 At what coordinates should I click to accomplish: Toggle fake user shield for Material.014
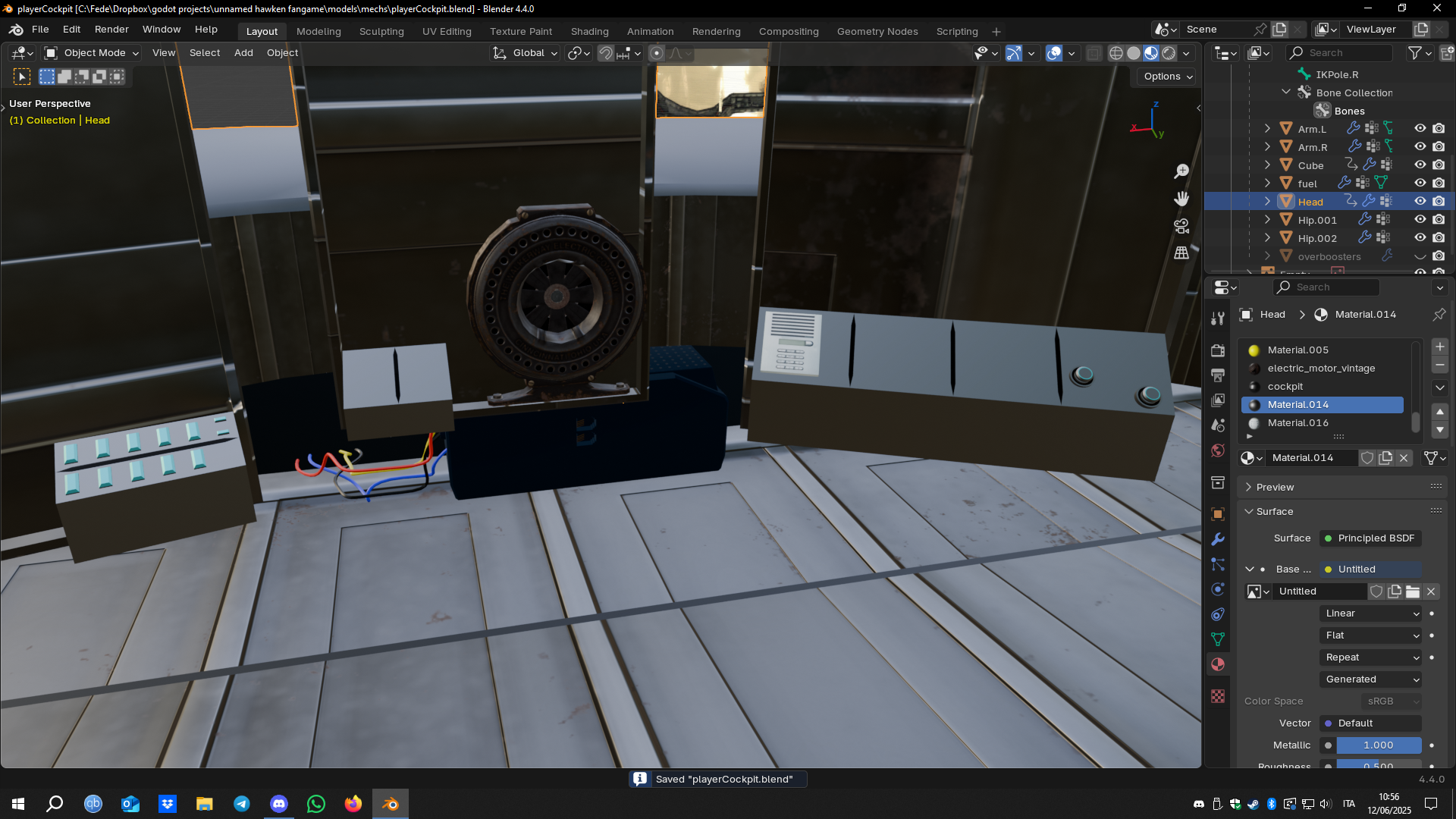point(1367,458)
